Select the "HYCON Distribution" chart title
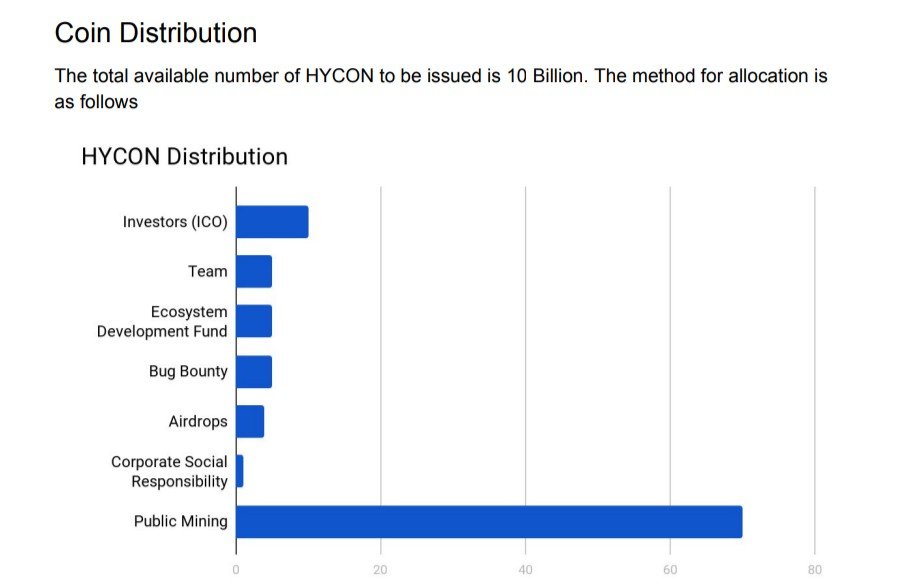Image resolution: width=914 pixels, height=586 pixels. pyautogui.click(x=184, y=157)
